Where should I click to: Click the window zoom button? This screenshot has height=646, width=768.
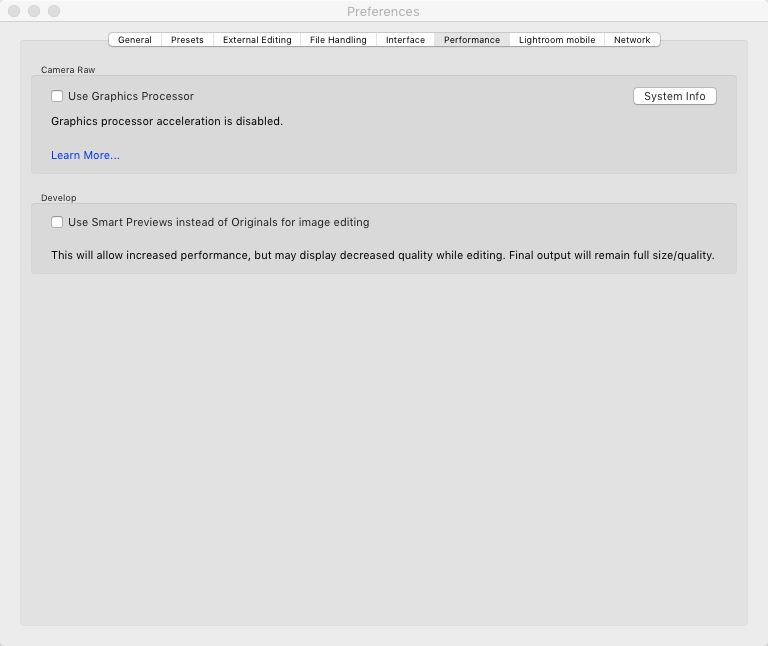[54, 11]
